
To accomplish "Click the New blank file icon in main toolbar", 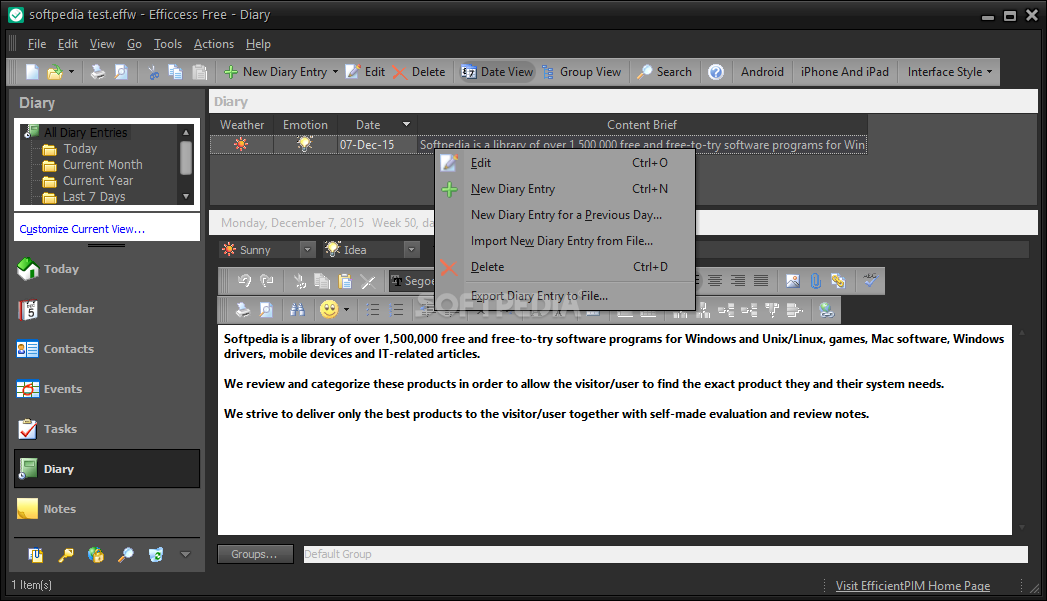I will coord(32,71).
